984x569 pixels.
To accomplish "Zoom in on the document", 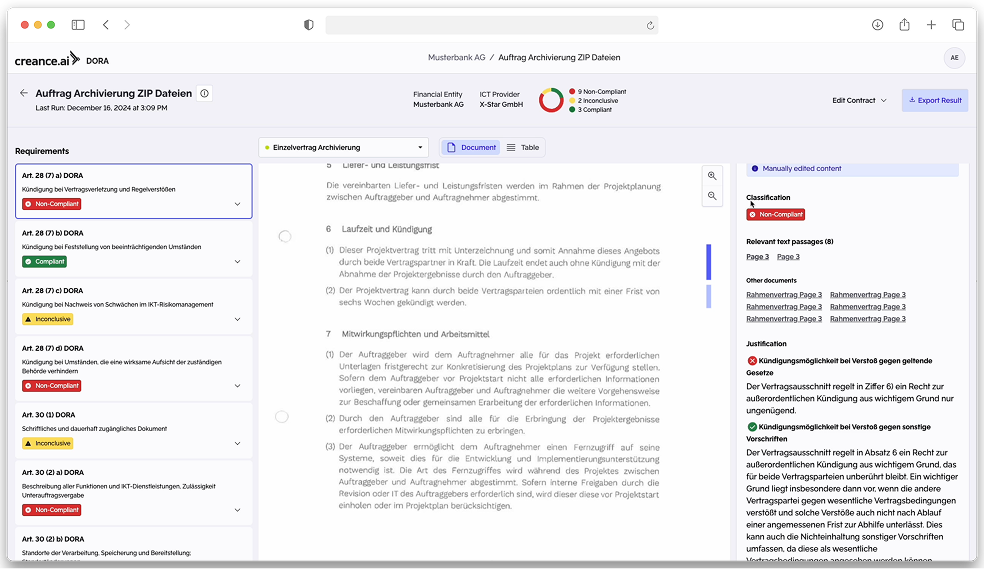I will tap(712, 176).
